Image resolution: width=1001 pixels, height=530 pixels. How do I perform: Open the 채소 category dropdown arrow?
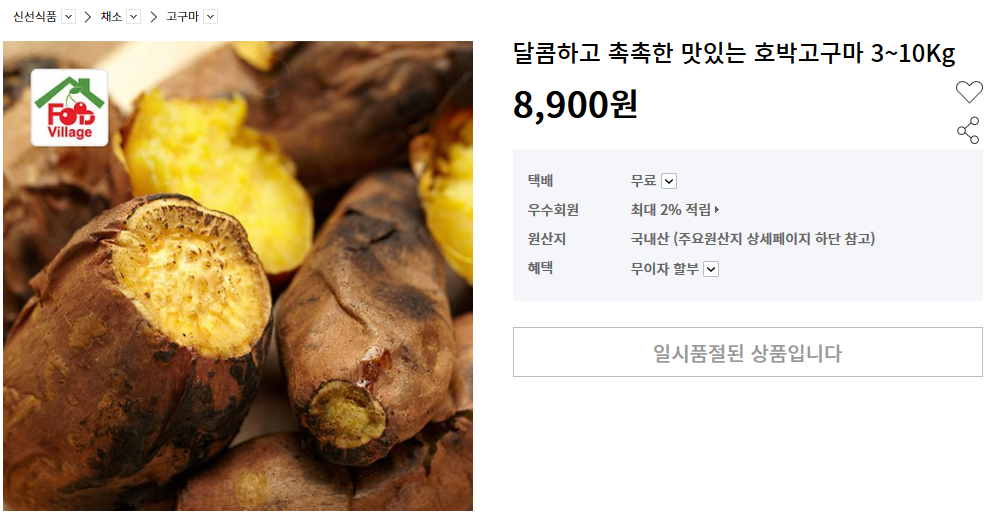coord(133,17)
